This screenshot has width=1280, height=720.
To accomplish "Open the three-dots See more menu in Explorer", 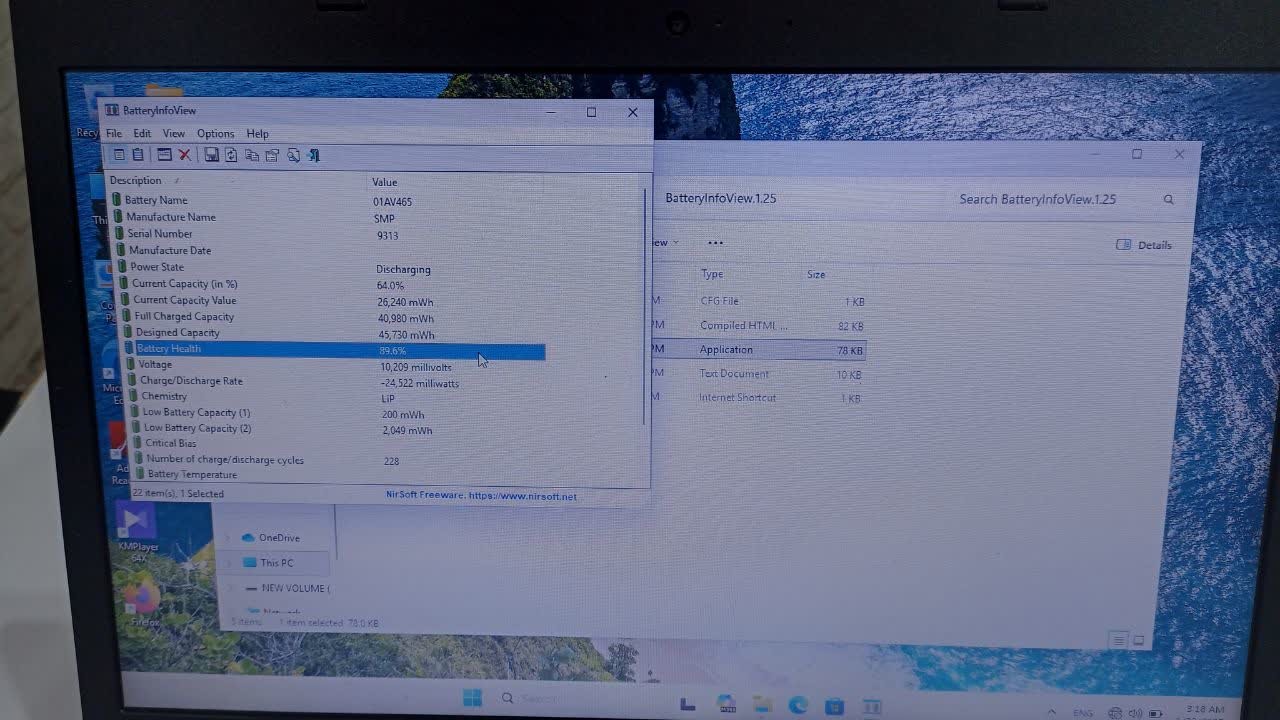I will click(x=715, y=243).
